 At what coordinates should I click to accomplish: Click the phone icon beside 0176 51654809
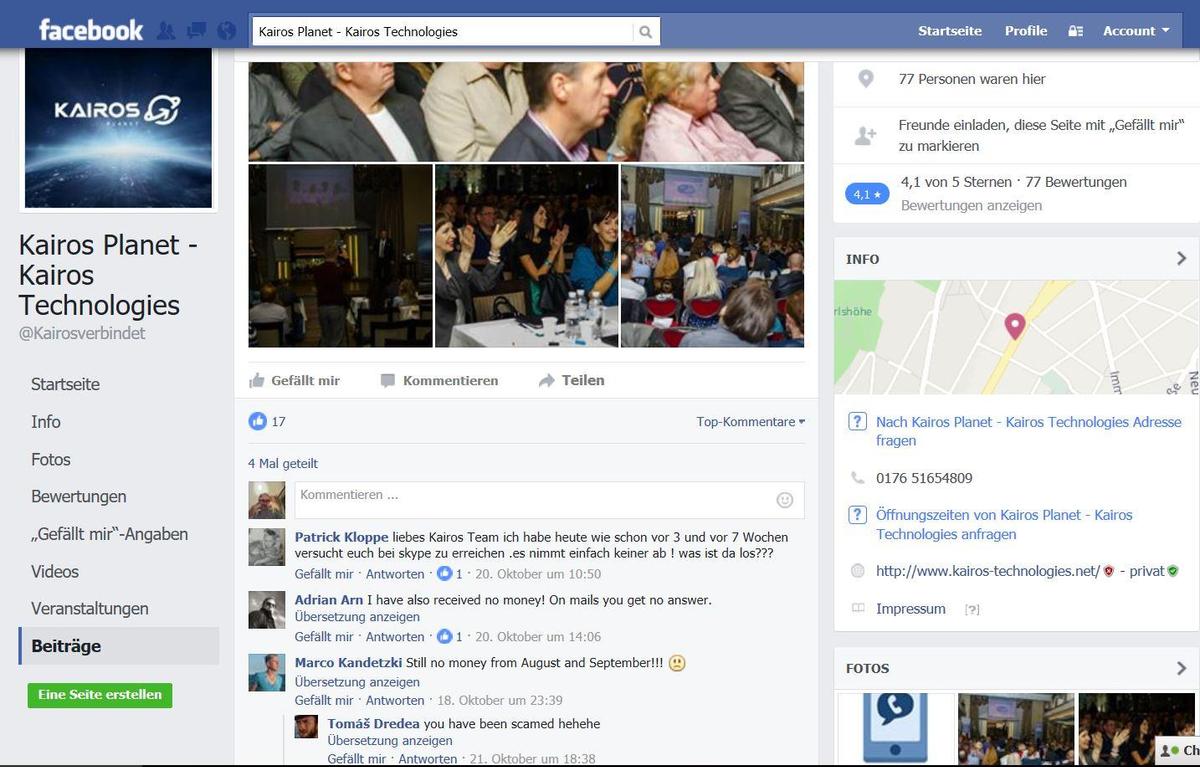857,478
